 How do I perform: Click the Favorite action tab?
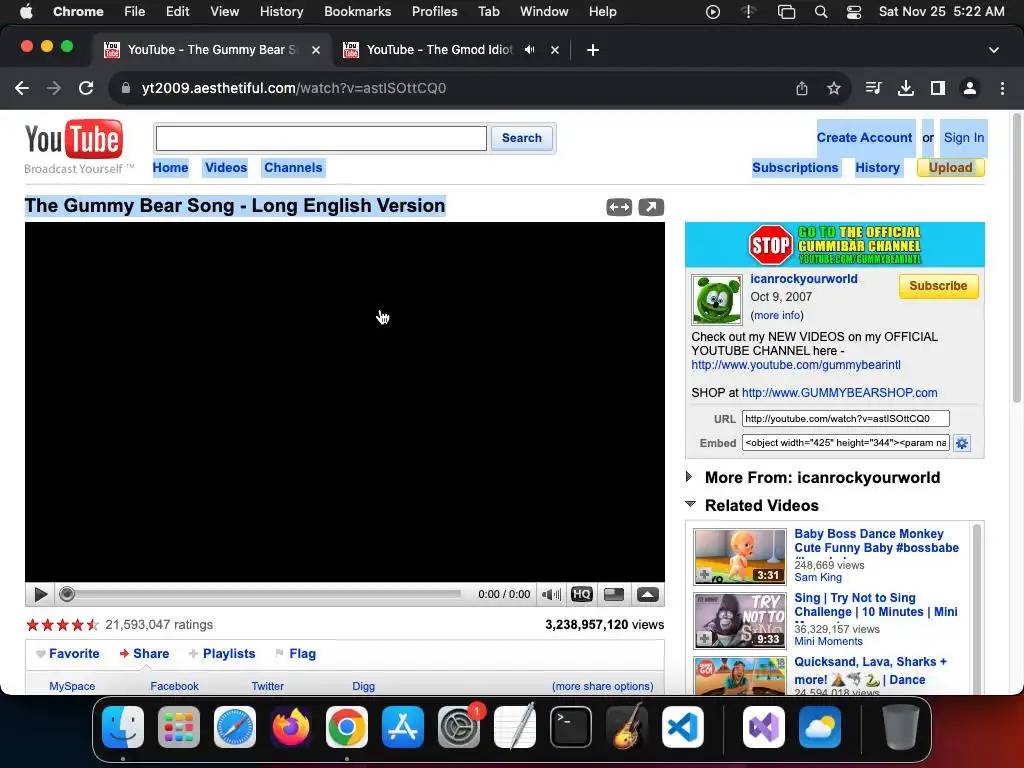pos(68,654)
